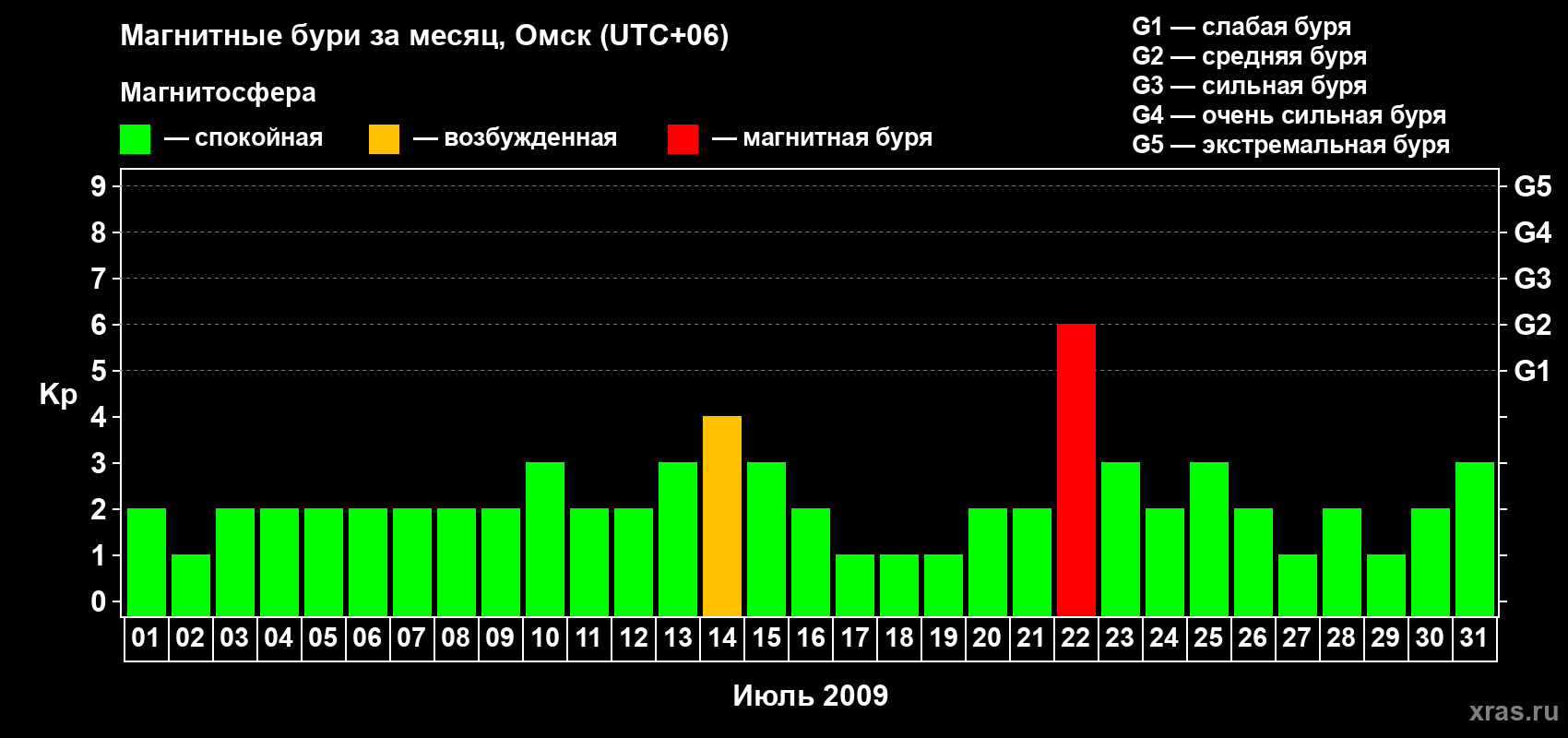This screenshot has width=1568, height=738.
Task: Click the 'возбужденная' legend label
Action: [x=530, y=138]
